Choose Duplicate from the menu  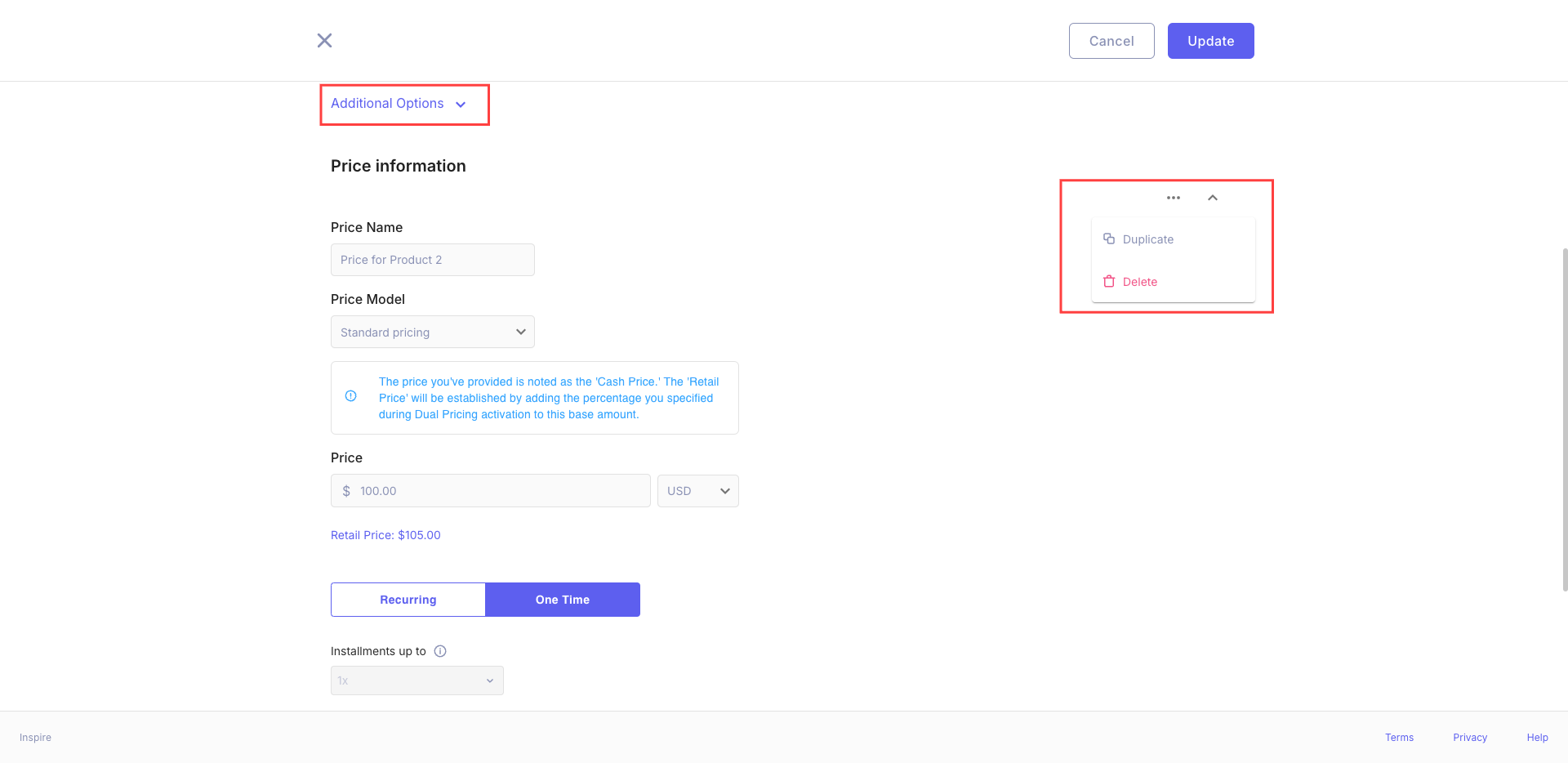(x=1173, y=239)
